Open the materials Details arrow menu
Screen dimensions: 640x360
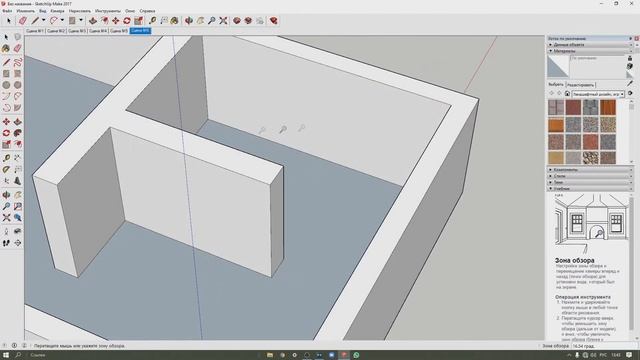coord(630,93)
